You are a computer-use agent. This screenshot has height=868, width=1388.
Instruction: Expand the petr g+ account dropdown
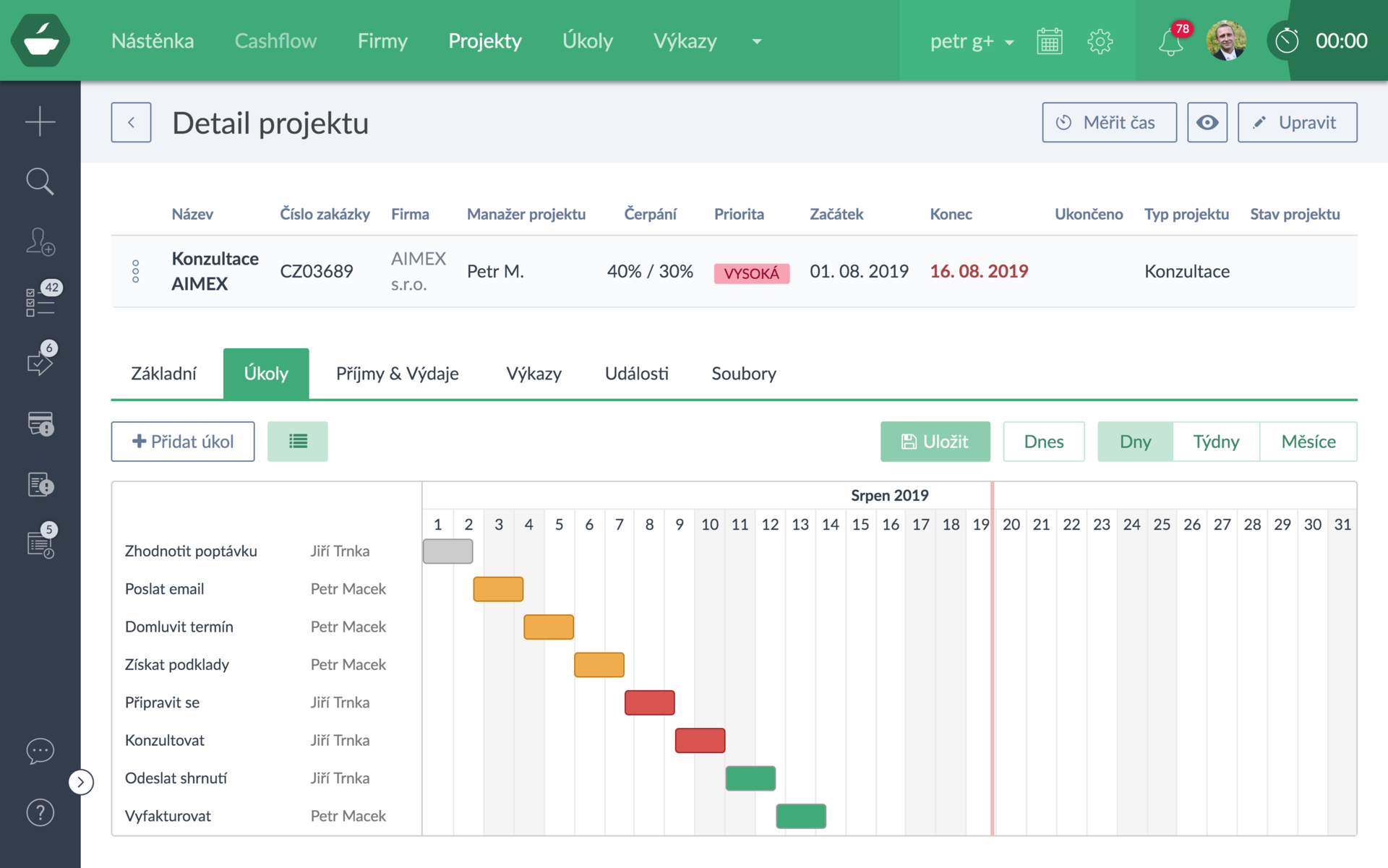tap(971, 41)
